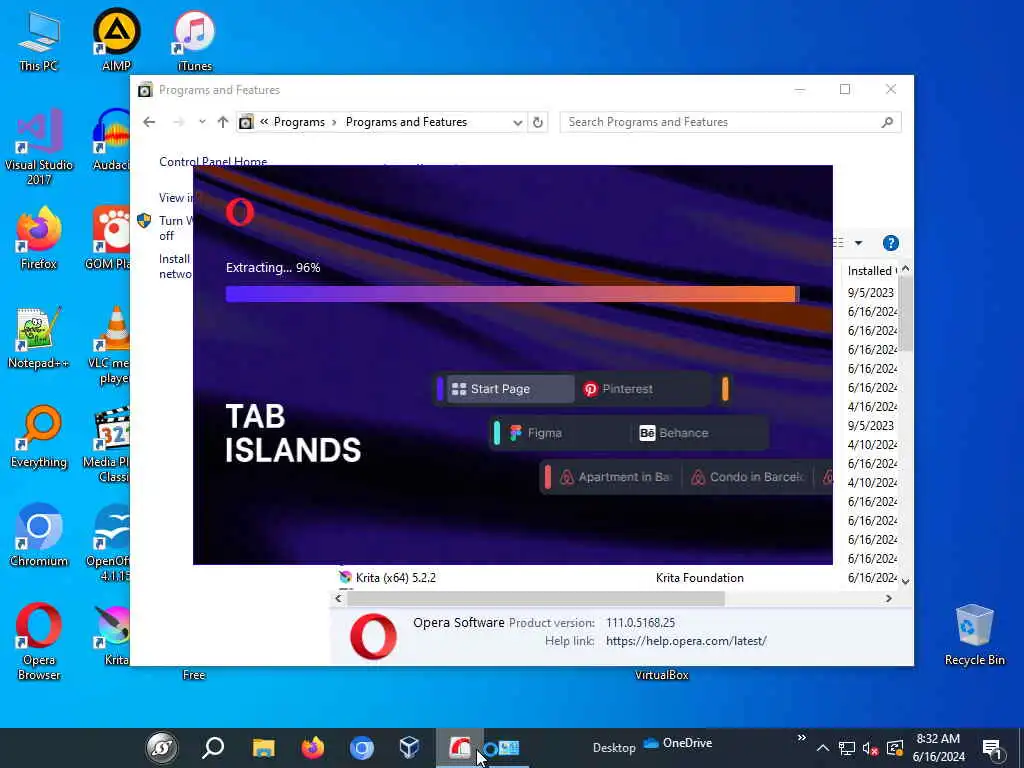
Task: Click Programs and Features breadcrumb
Action: click(406, 122)
